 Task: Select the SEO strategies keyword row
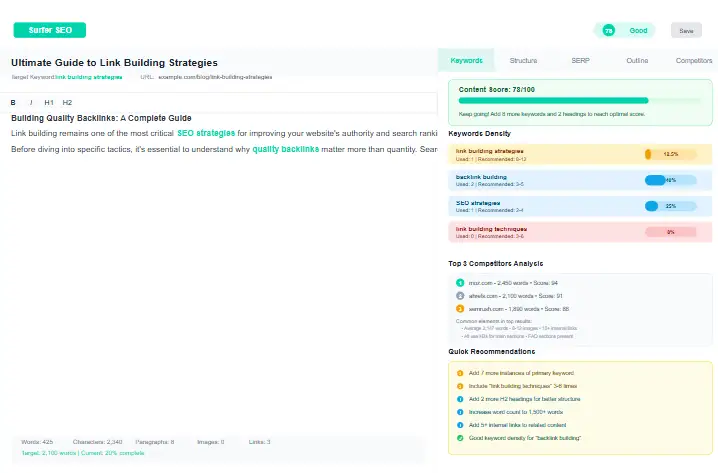tap(580, 207)
